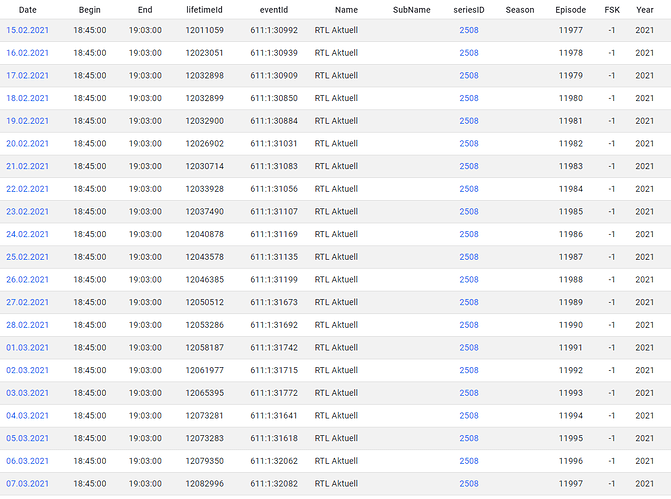Screen dimensions: 671x499
Task: Open seriesID 2508 link in 15.02.2021 row
Action: coord(469,30)
